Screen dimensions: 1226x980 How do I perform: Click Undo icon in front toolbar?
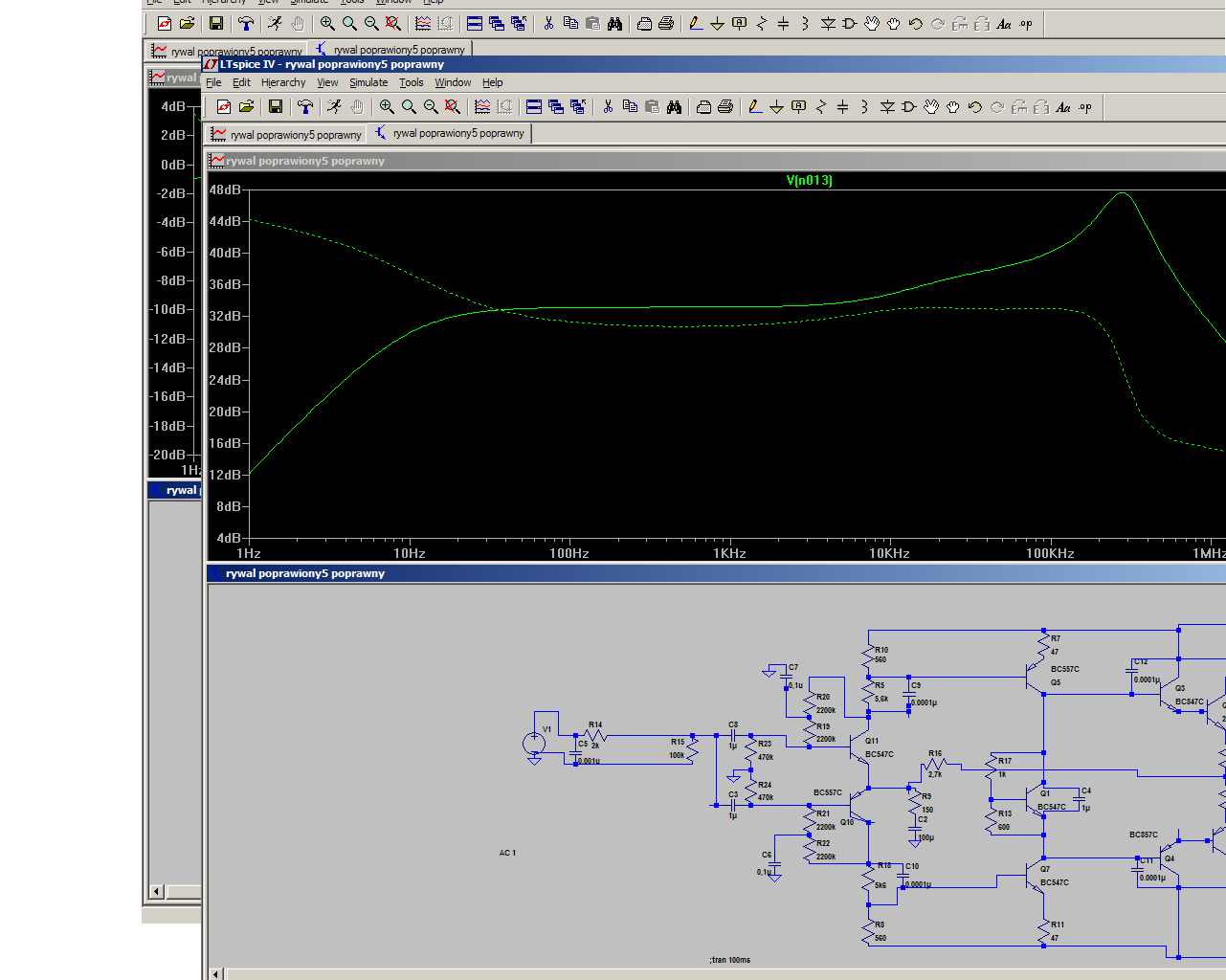point(974,107)
